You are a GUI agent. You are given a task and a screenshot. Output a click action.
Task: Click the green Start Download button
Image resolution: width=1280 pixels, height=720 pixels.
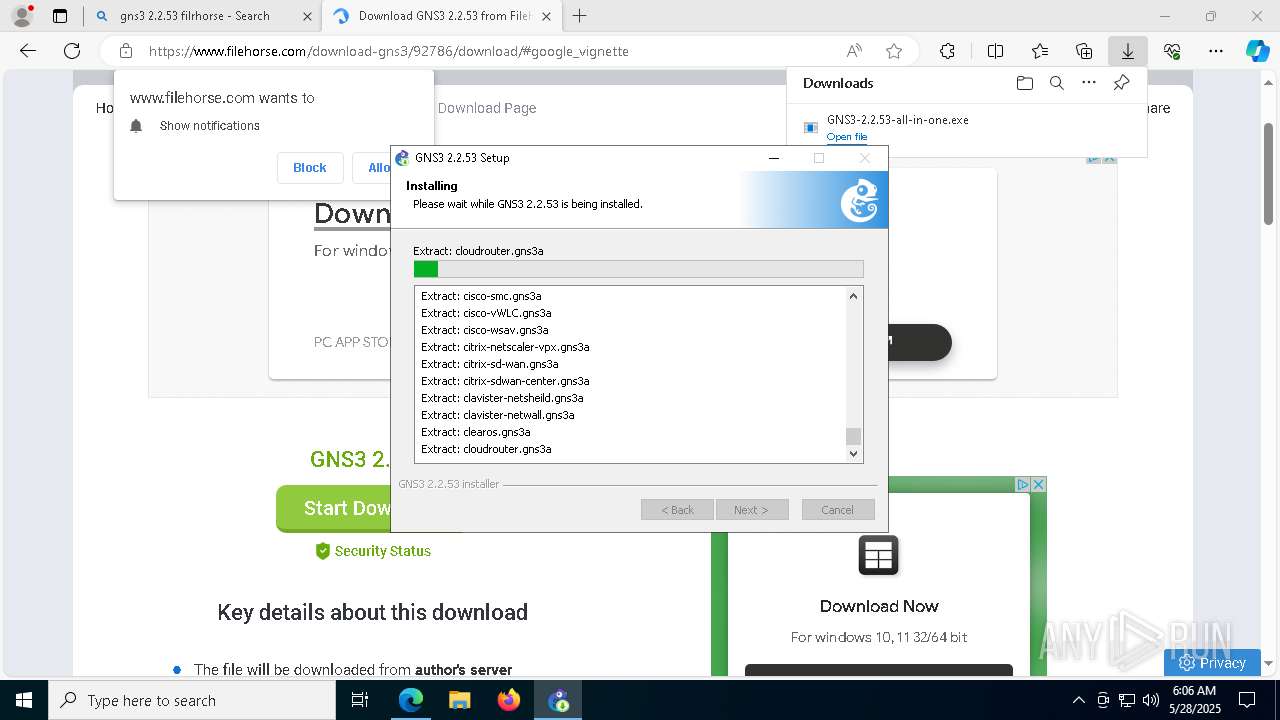click(x=333, y=509)
